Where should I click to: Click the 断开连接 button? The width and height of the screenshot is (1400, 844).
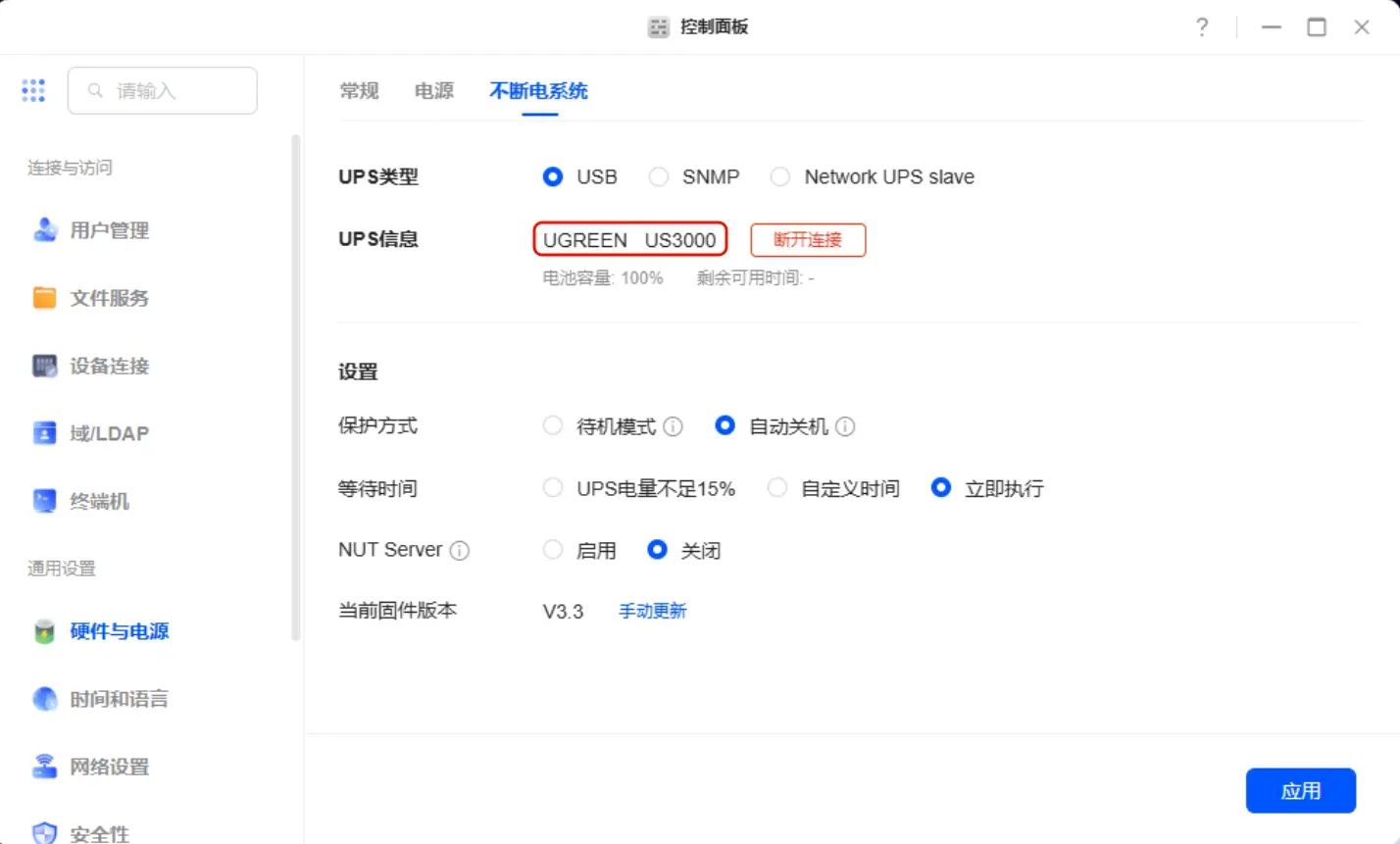point(808,240)
